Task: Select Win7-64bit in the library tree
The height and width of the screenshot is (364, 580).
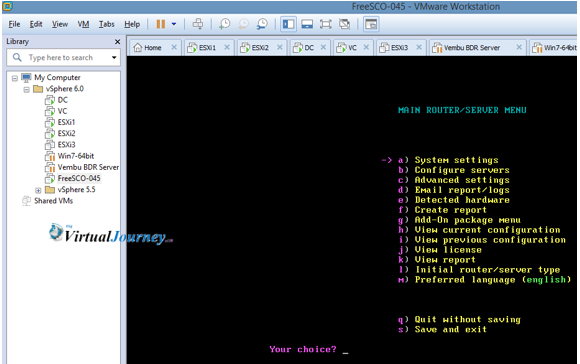Action: click(75, 156)
